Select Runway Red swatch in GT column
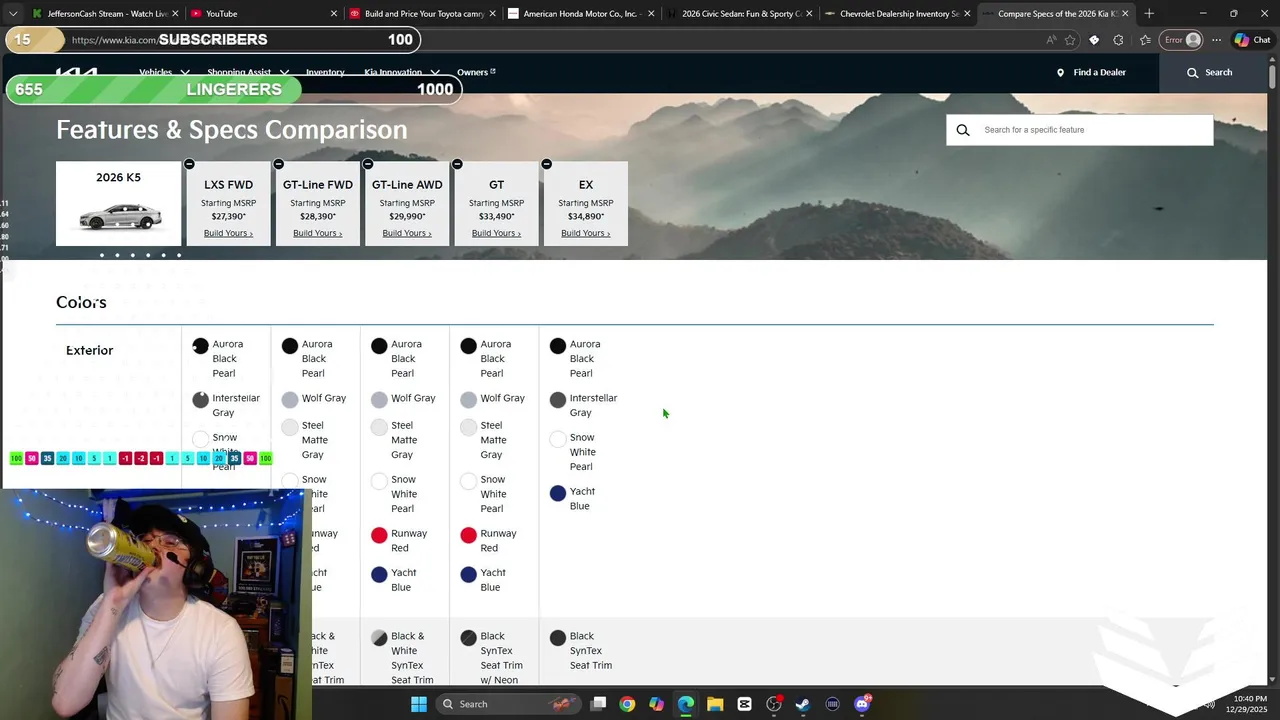 click(468, 536)
